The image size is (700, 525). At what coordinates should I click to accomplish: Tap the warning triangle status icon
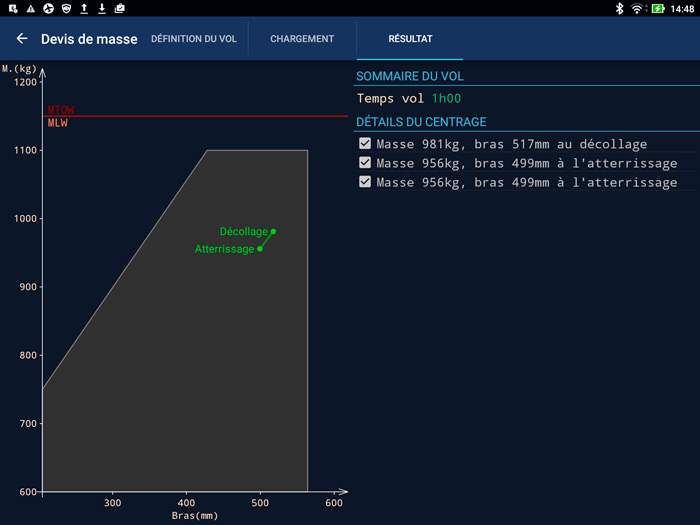(x=29, y=8)
